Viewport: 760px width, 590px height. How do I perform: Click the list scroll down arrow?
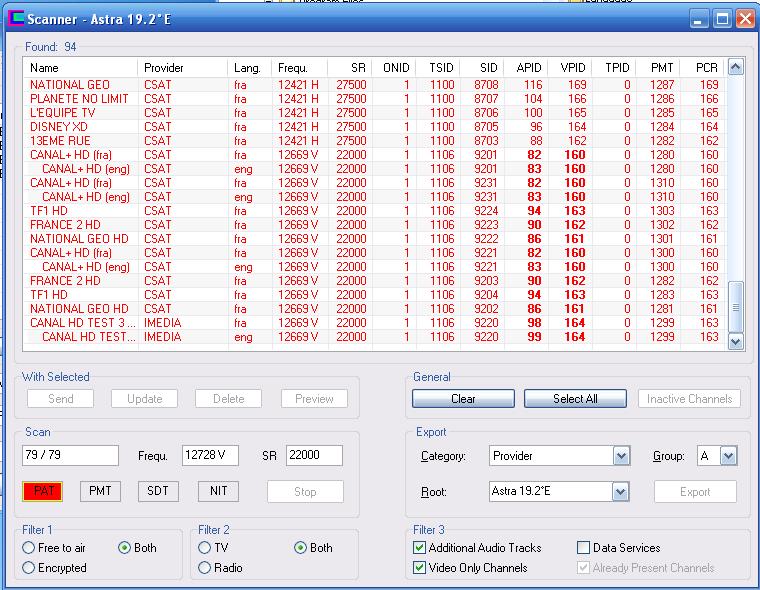click(735, 342)
